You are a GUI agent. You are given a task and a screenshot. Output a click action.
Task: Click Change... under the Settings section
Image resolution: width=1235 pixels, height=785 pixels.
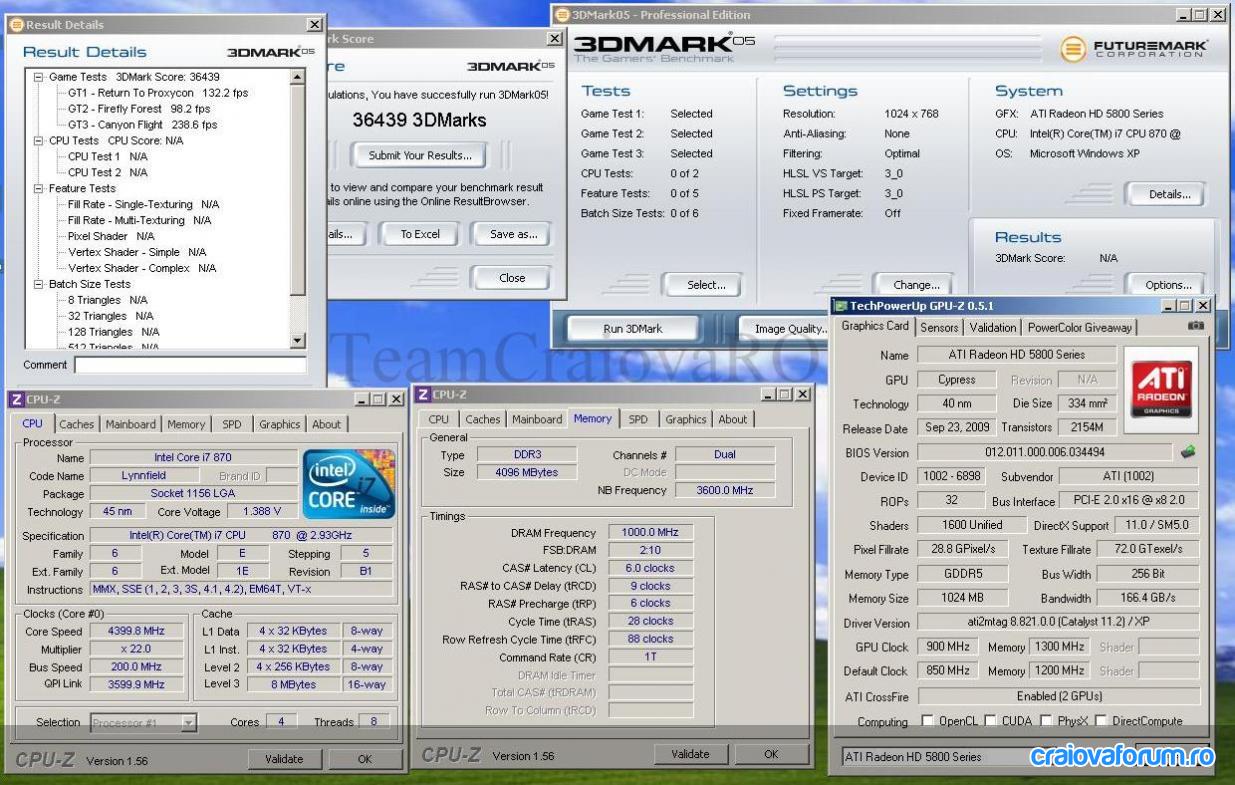(916, 285)
